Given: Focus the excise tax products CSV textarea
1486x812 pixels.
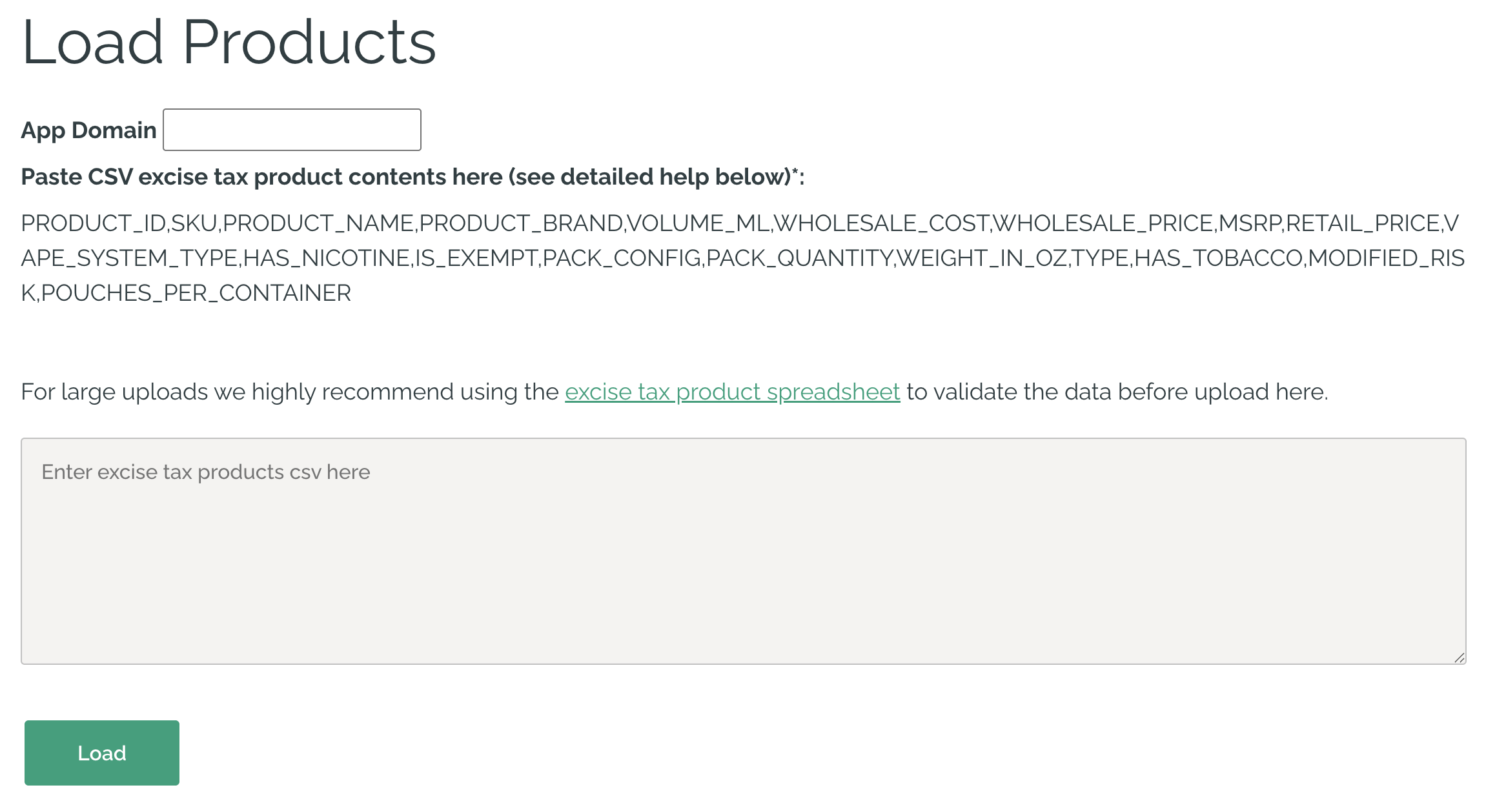Looking at the screenshot, I should pos(743,568).
